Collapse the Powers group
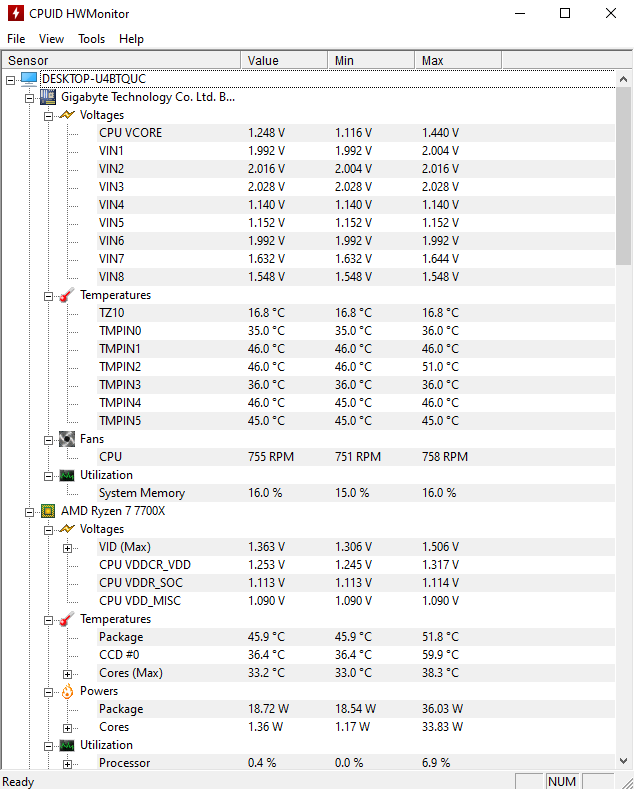The height and width of the screenshot is (789, 634). (x=48, y=692)
